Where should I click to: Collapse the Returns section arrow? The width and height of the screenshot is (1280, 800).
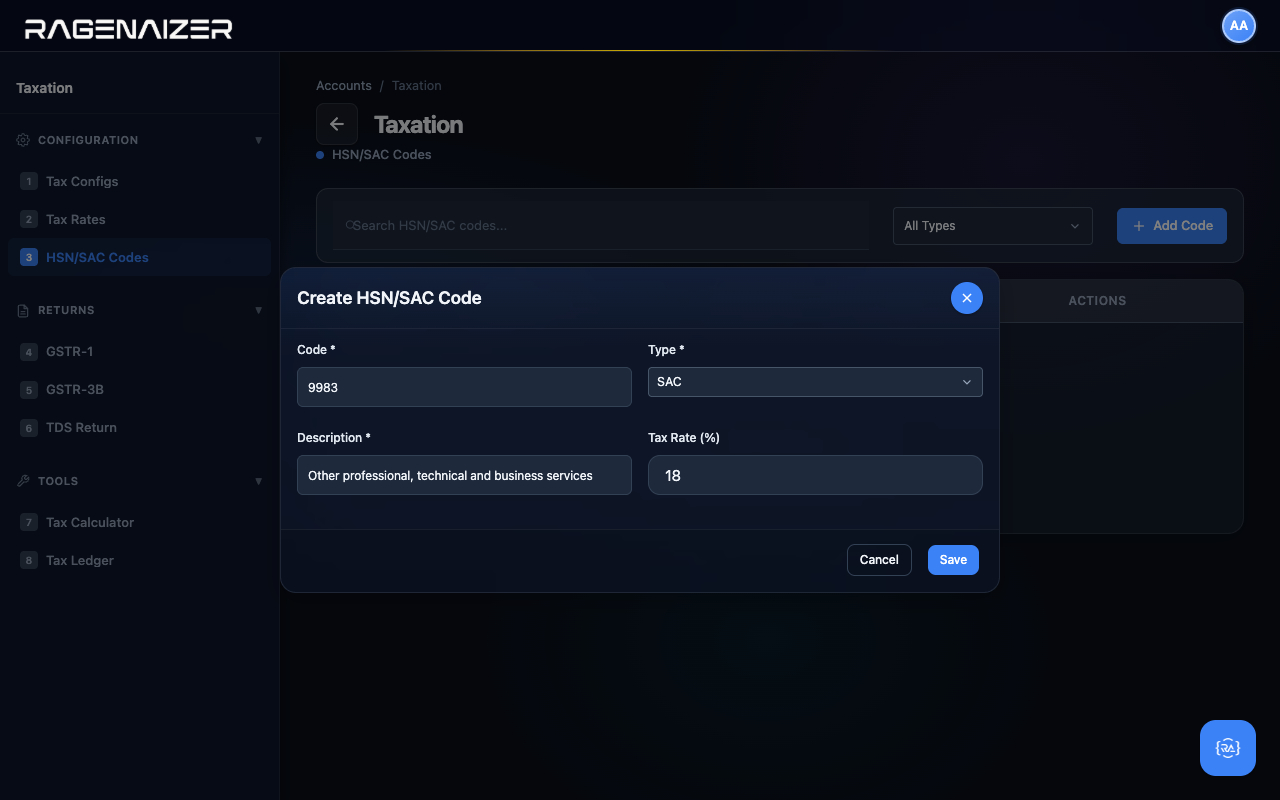(x=258, y=310)
